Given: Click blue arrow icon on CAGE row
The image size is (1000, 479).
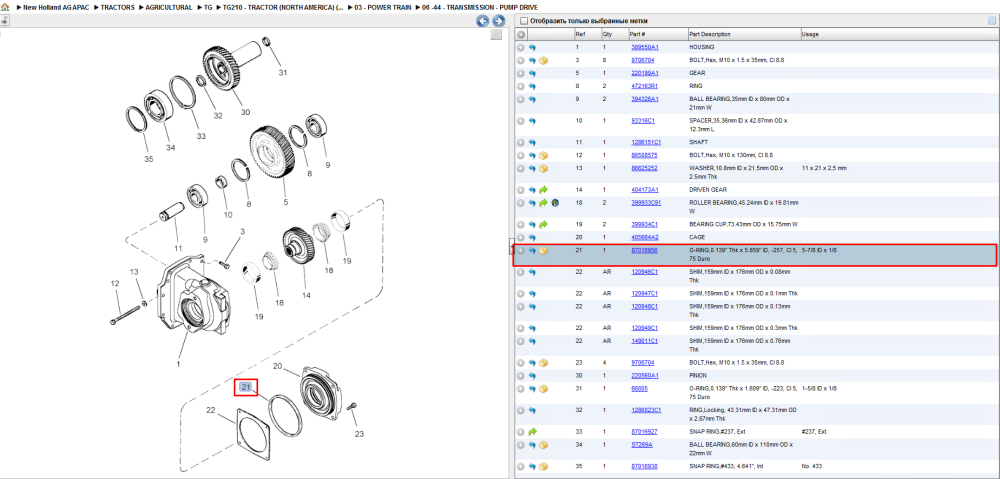Looking at the screenshot, I should tap(532, 237).
